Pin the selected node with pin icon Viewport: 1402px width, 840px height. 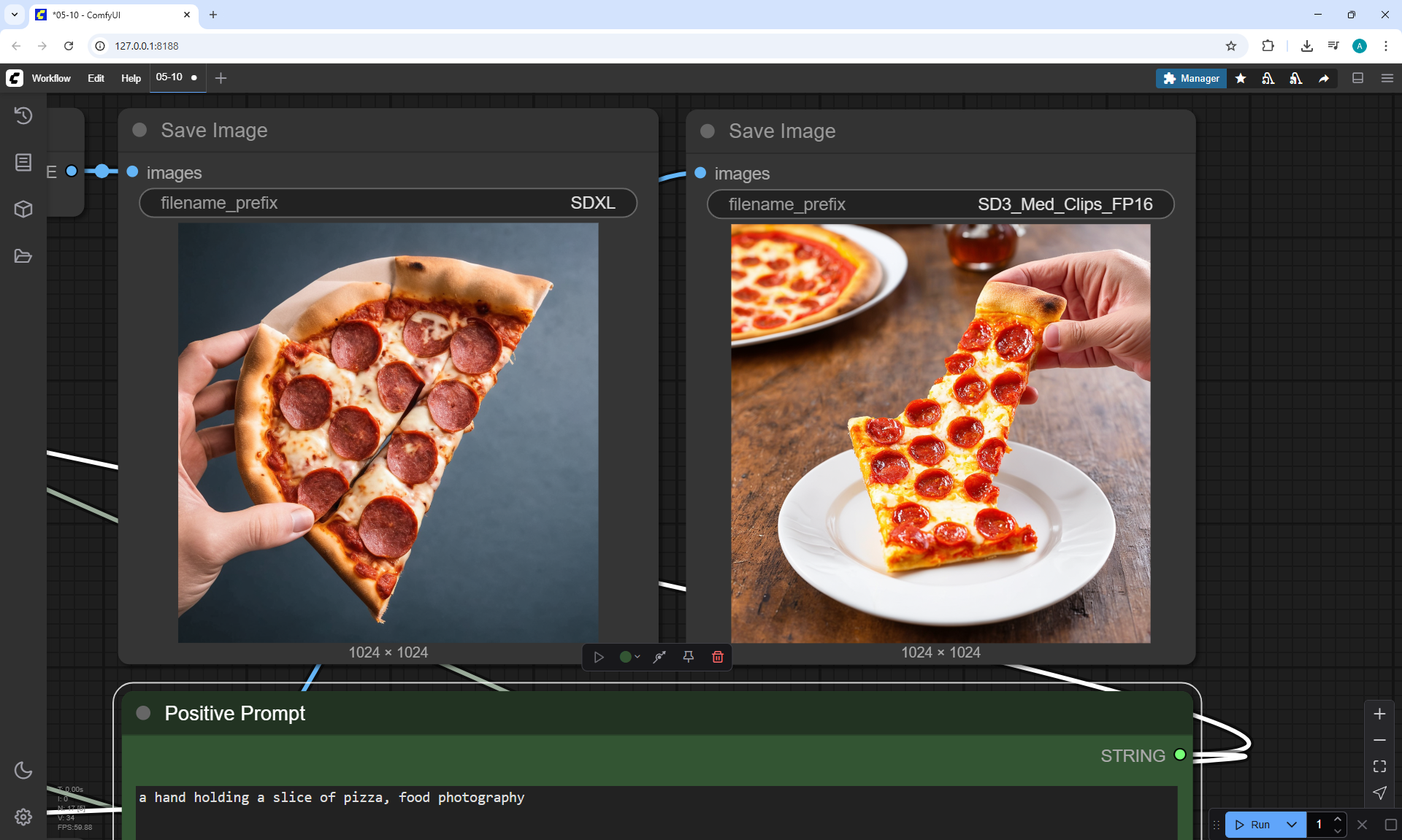(x=688, y=657)
